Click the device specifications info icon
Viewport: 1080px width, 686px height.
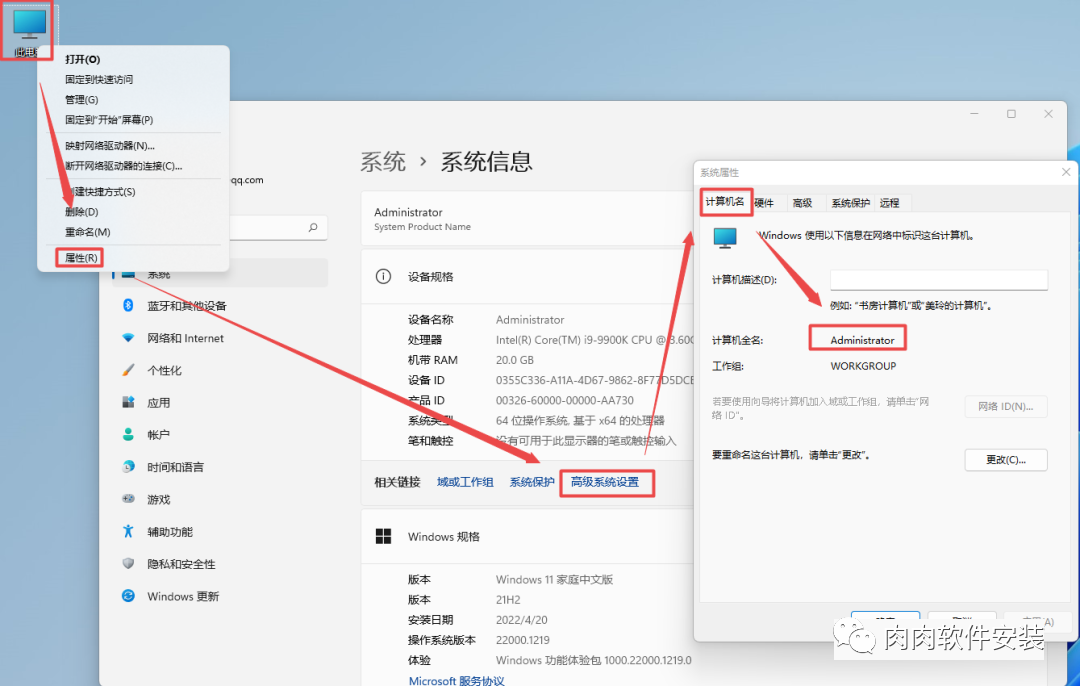[383, 277]
